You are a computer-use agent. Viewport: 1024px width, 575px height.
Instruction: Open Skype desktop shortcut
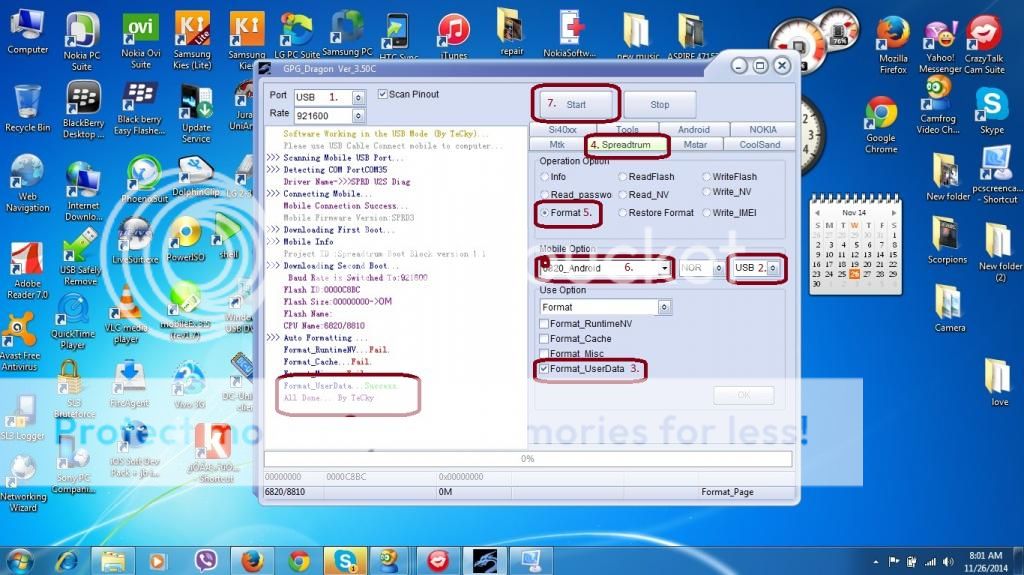point(991,104)
